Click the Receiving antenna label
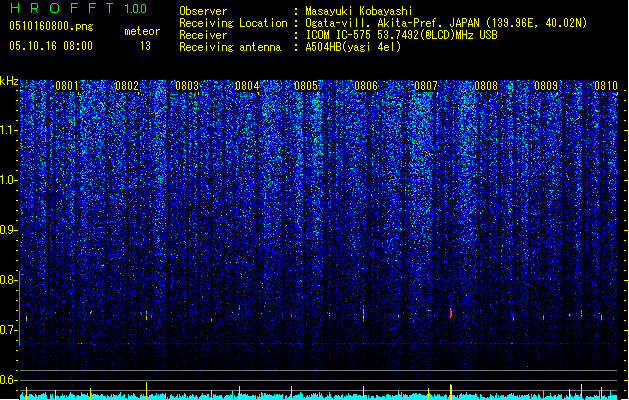629x400 pixels. 230,47
